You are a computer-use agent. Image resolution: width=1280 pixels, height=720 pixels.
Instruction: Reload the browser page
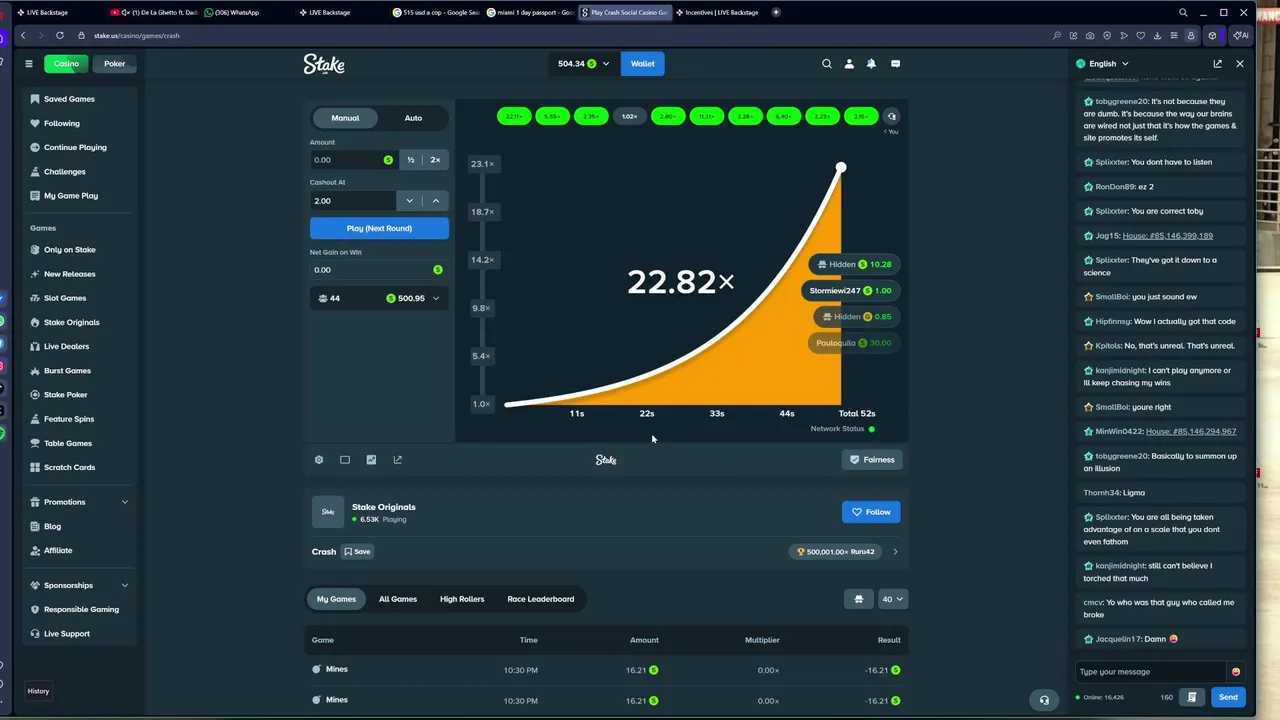(60, 35)
